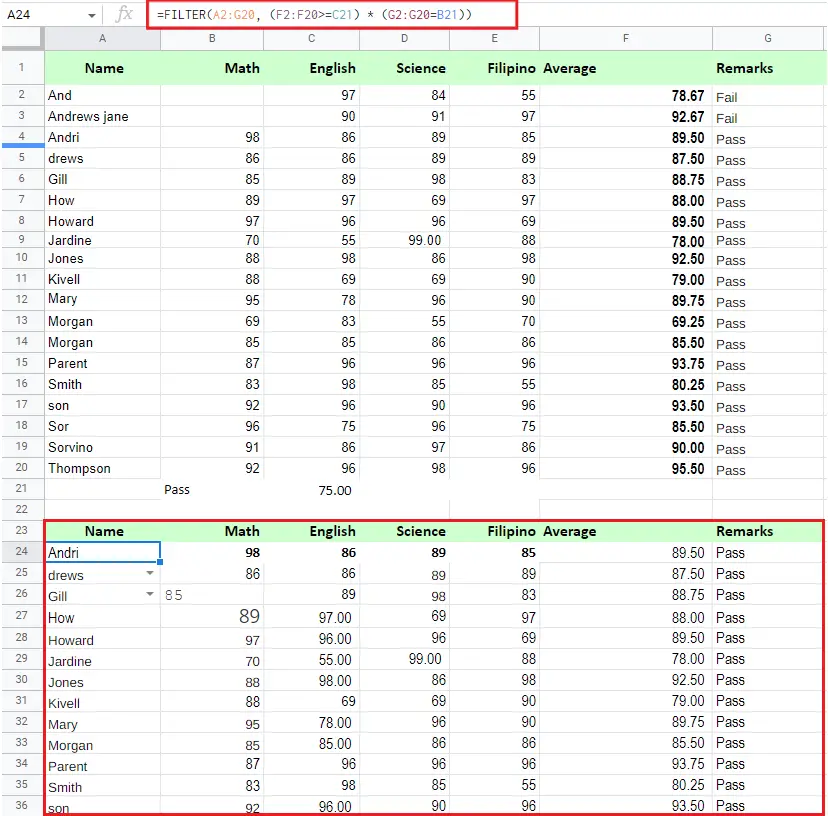
Task: Select column B header
Action: (212, 39)
